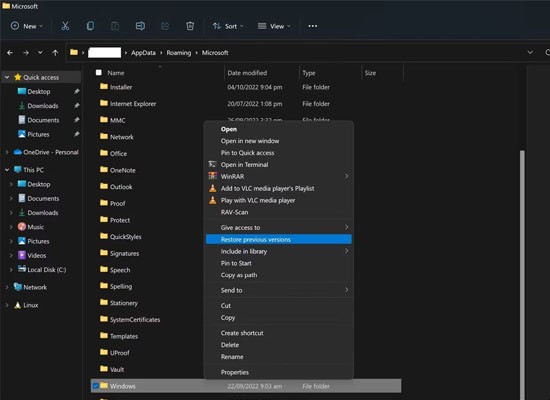Collapse the Quick access tree
Viewport: 550px width, 400px height.
tap(7, 77)
